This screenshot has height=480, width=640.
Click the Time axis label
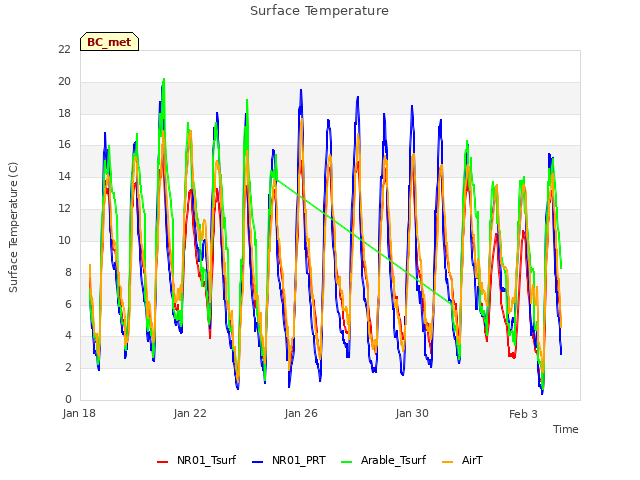click(x=566, y=429)
